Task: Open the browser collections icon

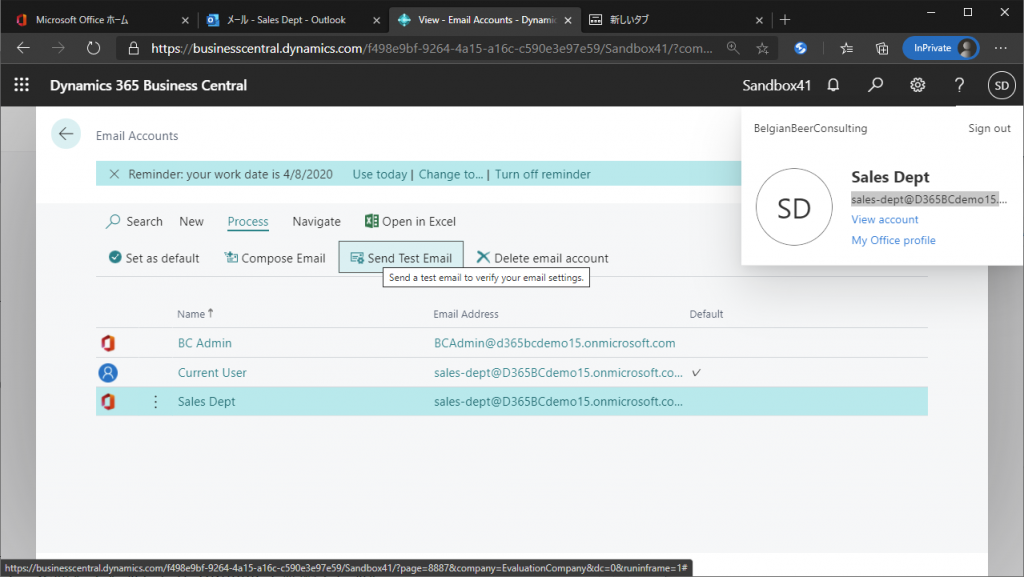Action: 882,48
